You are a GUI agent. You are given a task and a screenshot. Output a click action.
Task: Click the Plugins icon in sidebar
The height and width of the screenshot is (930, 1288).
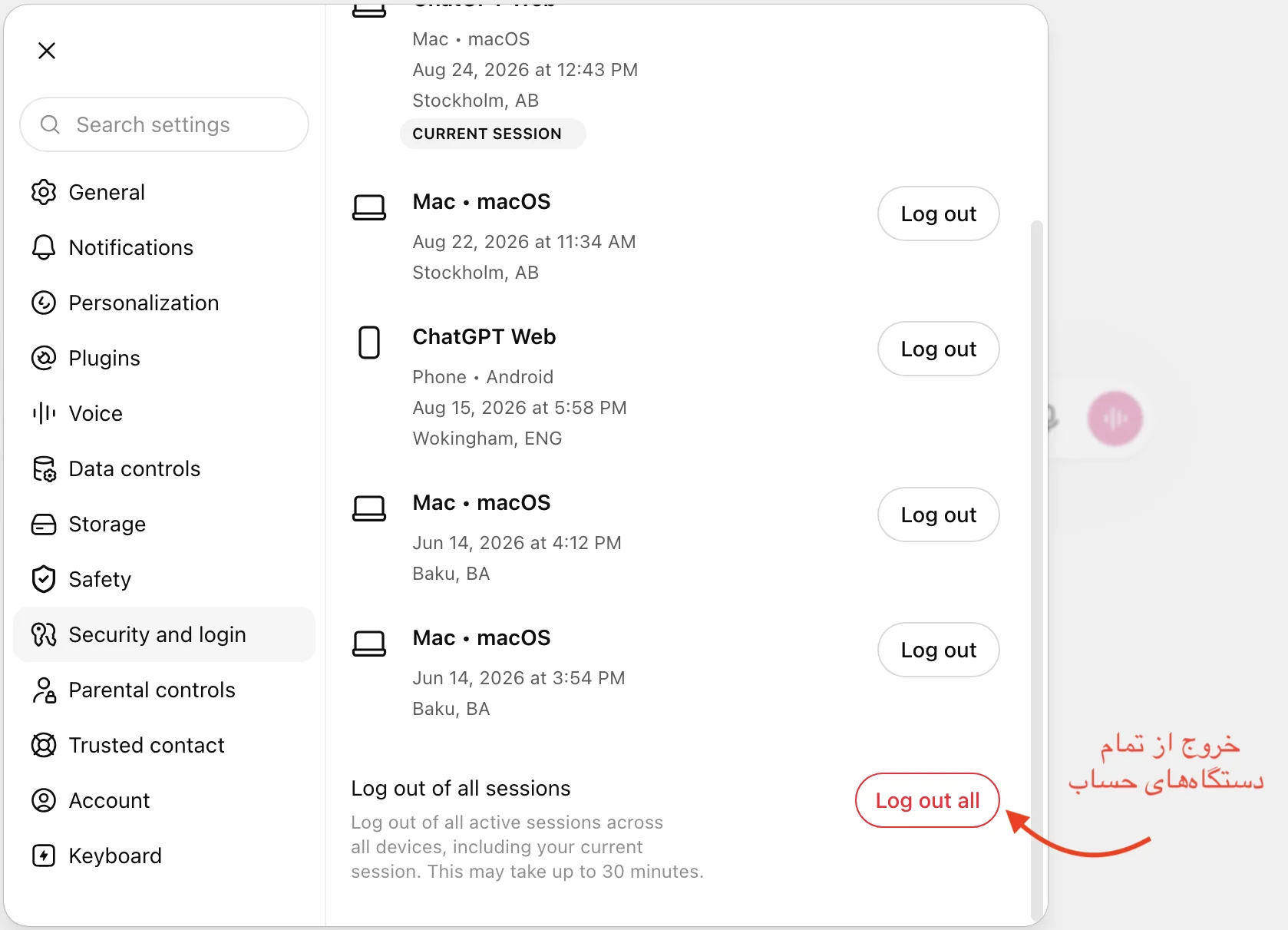[x=44, y=358]
